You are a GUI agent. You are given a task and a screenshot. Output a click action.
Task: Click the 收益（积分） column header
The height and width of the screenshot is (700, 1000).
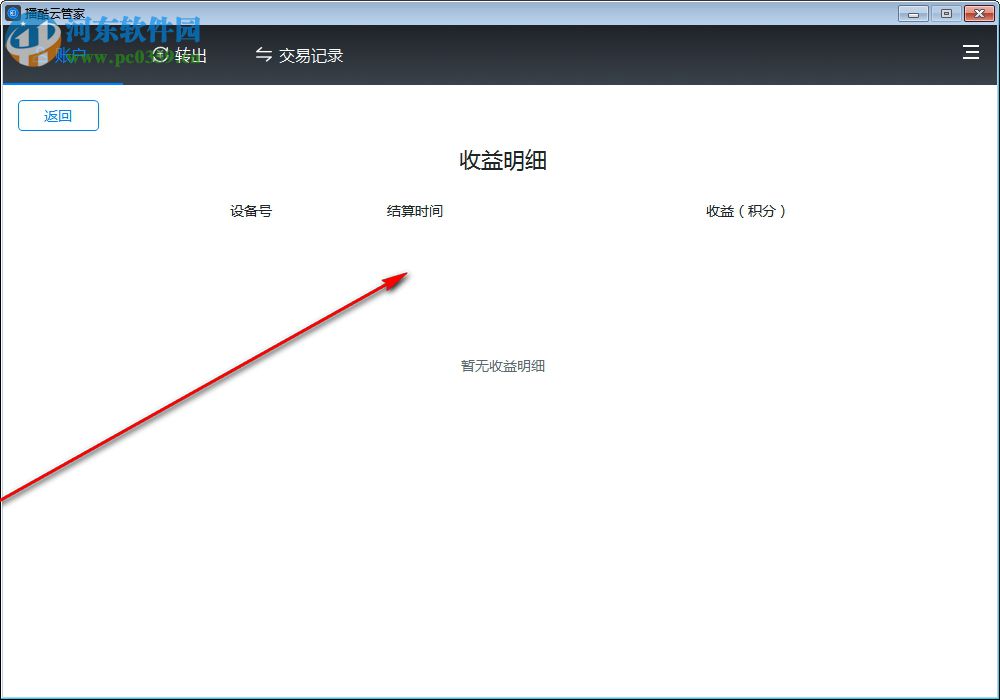(746, 211)
